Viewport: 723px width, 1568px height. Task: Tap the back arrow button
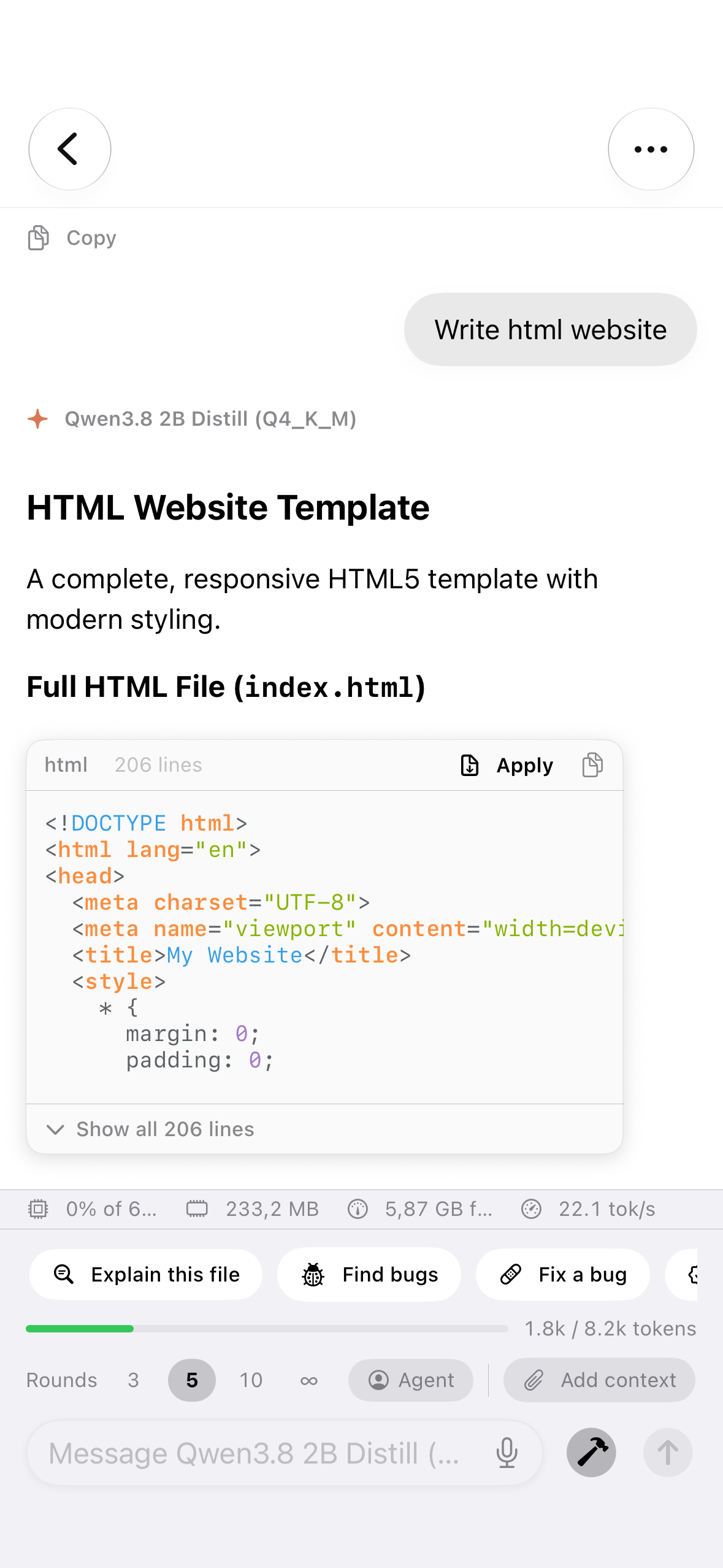point(70,149)
